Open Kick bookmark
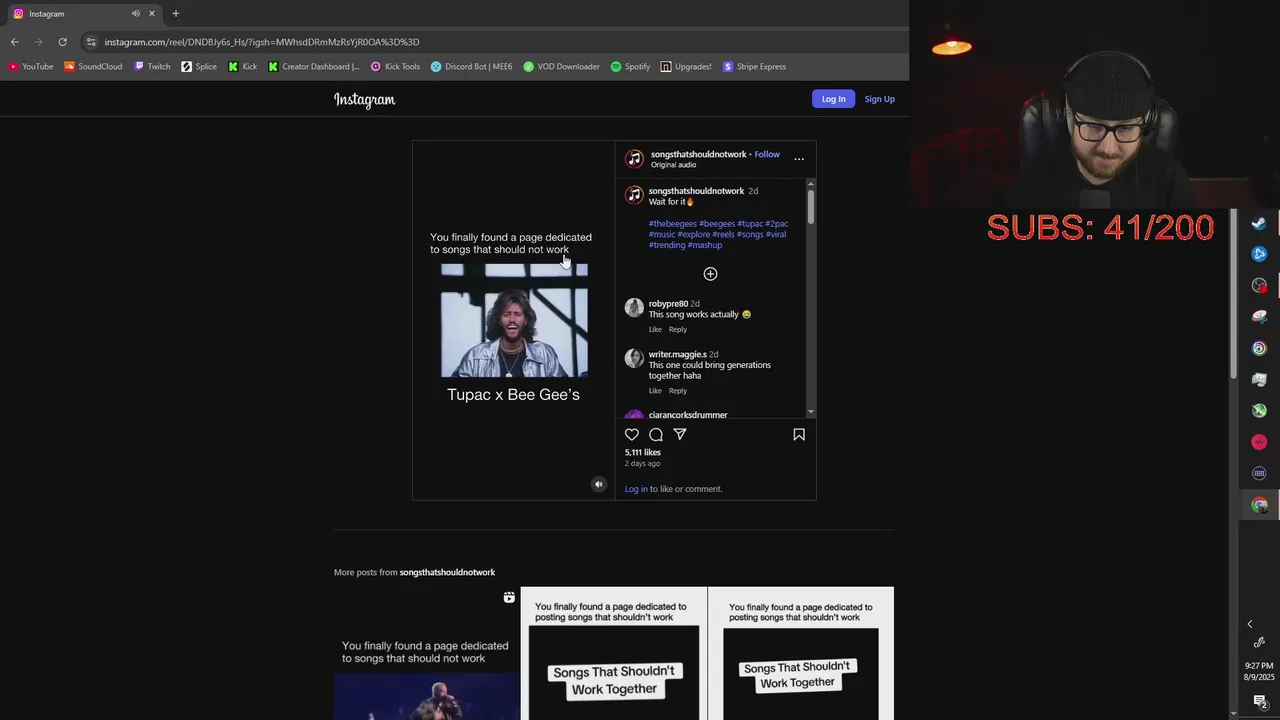Viewport: 1280px width, 720px height. tap(242, 67)
